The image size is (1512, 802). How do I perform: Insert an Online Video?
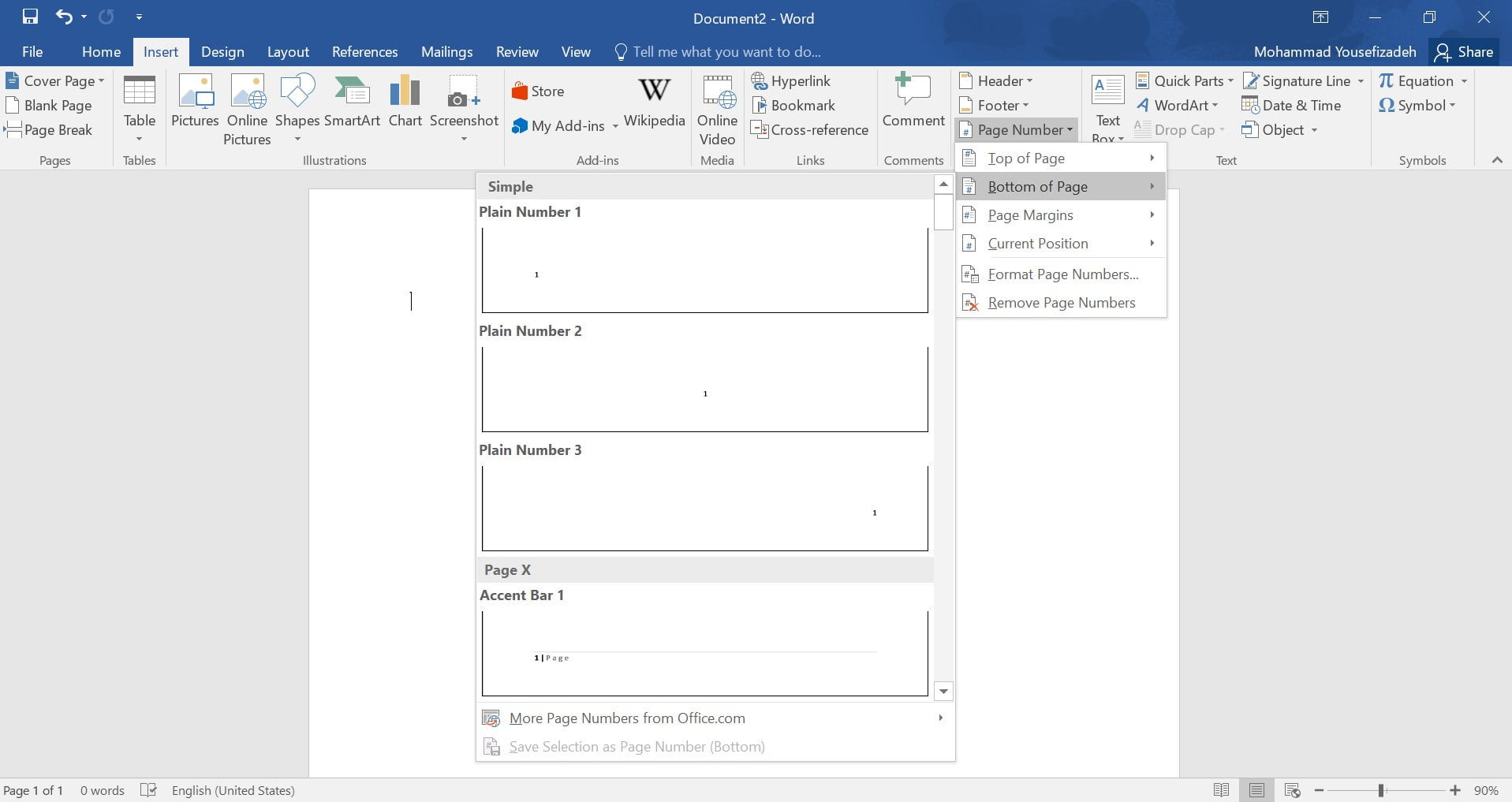[x=717, y=110]
